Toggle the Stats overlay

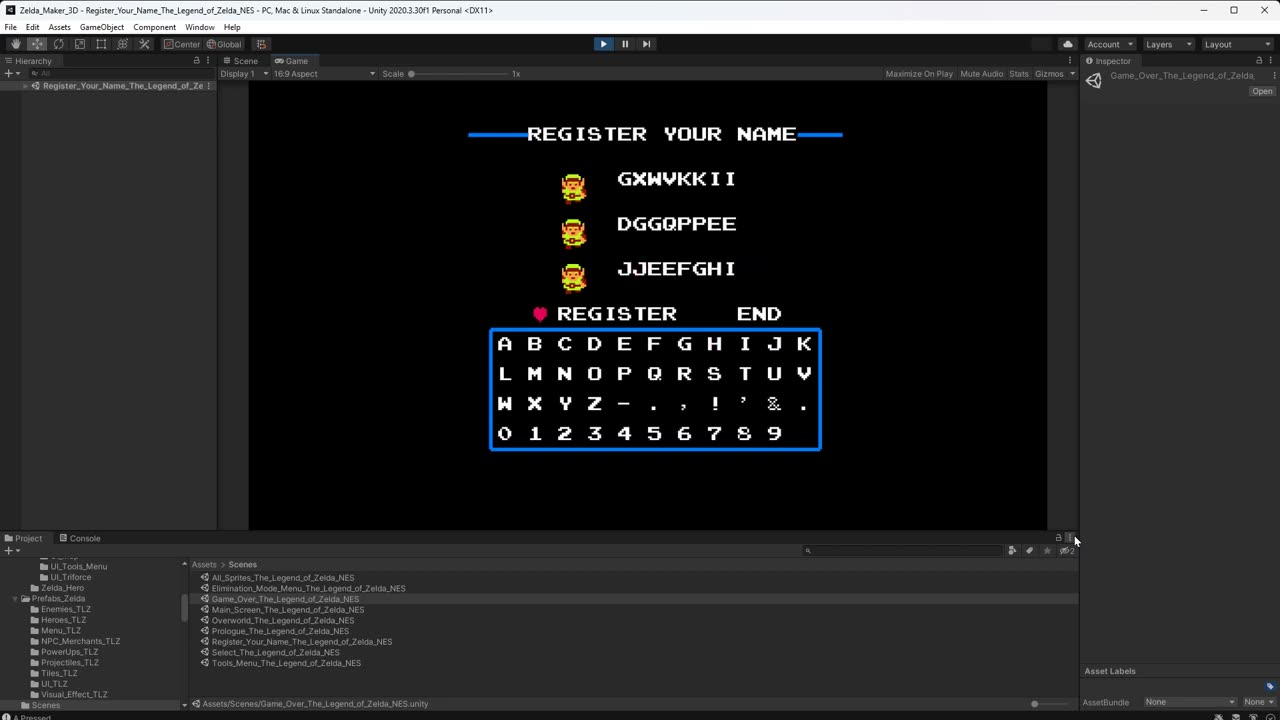click(x=1019, y=74)
